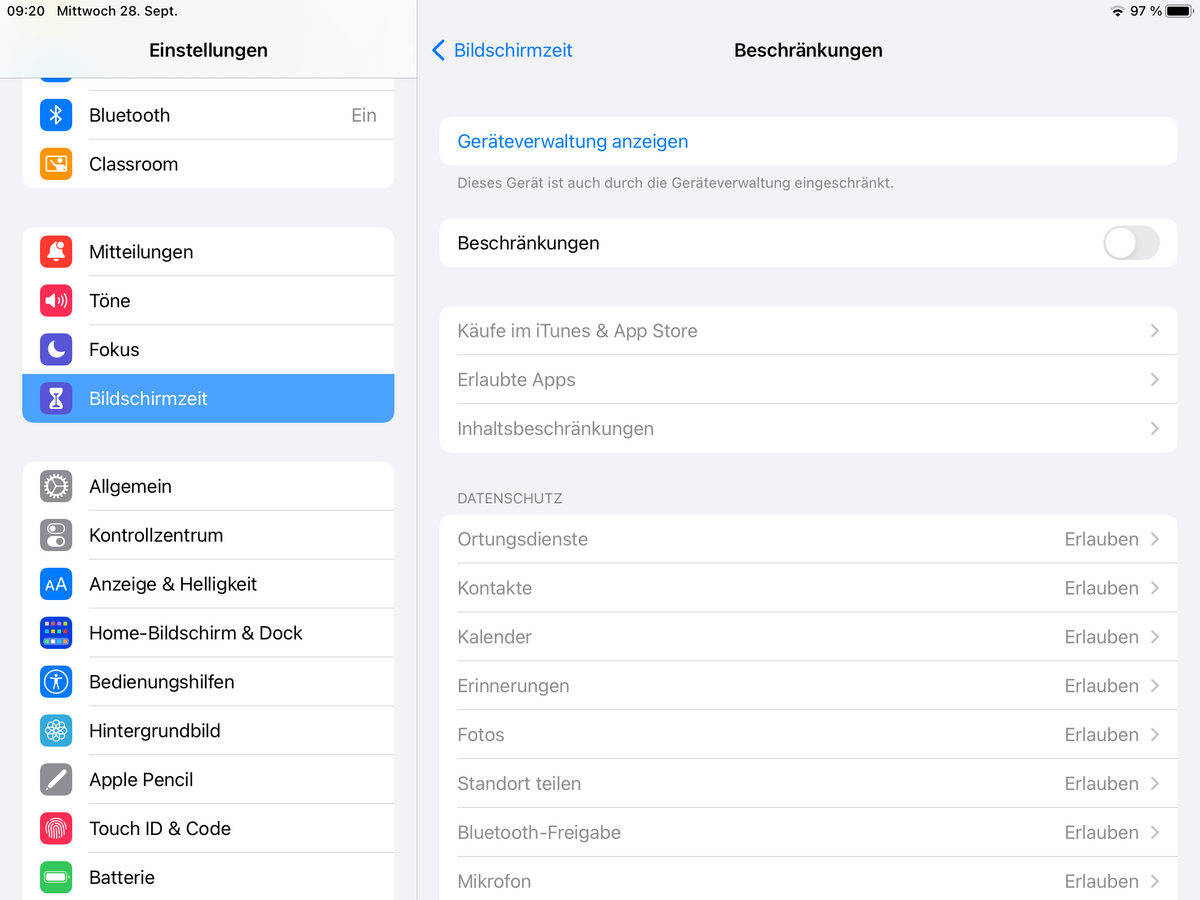Tap the Bluetooth icon in sidebar
1200x900 pixels.
56,115
